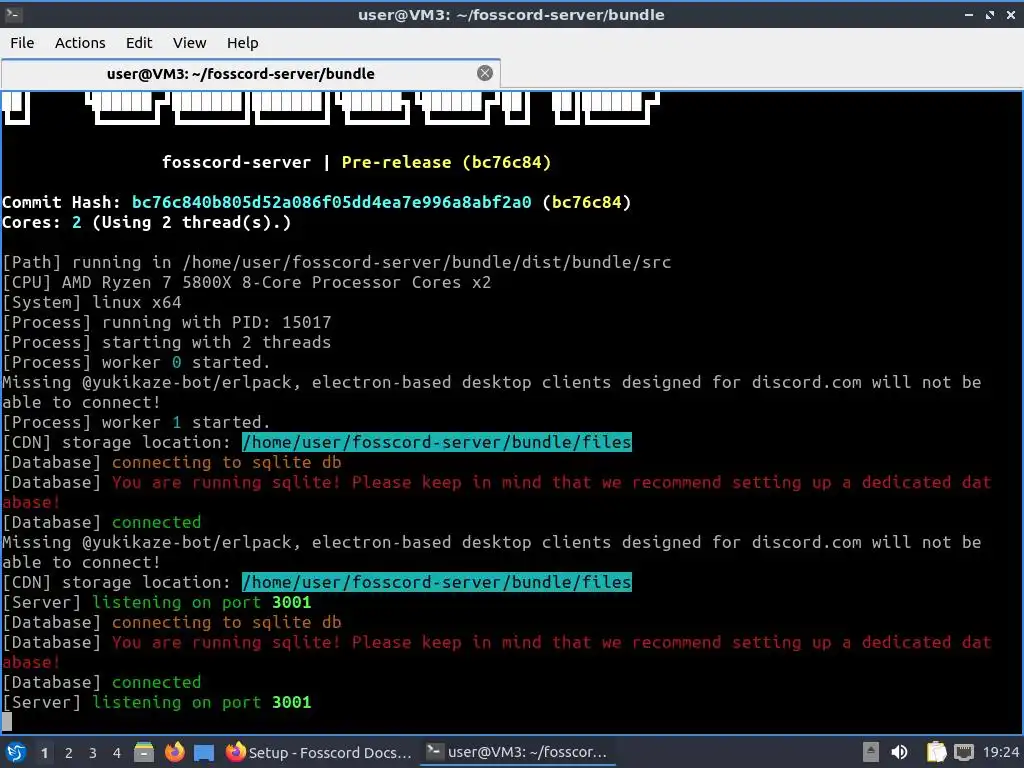Open the clipboard manager tray icon
Screen dimensions: 1024x768
935,752
